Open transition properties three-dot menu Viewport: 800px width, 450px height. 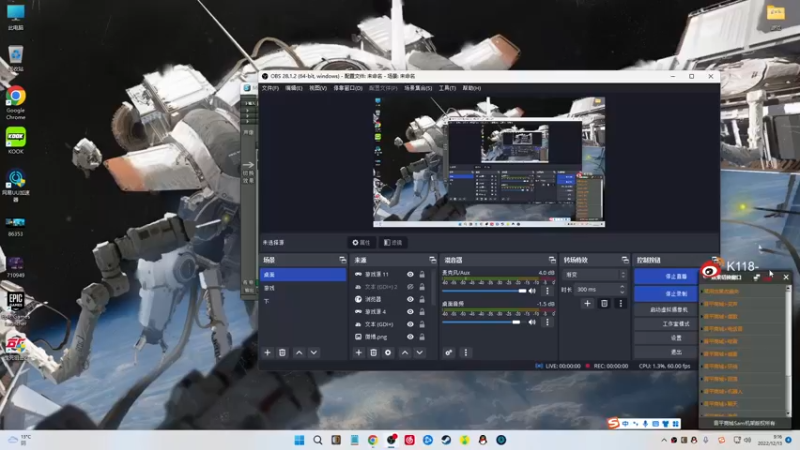point(620,304)
